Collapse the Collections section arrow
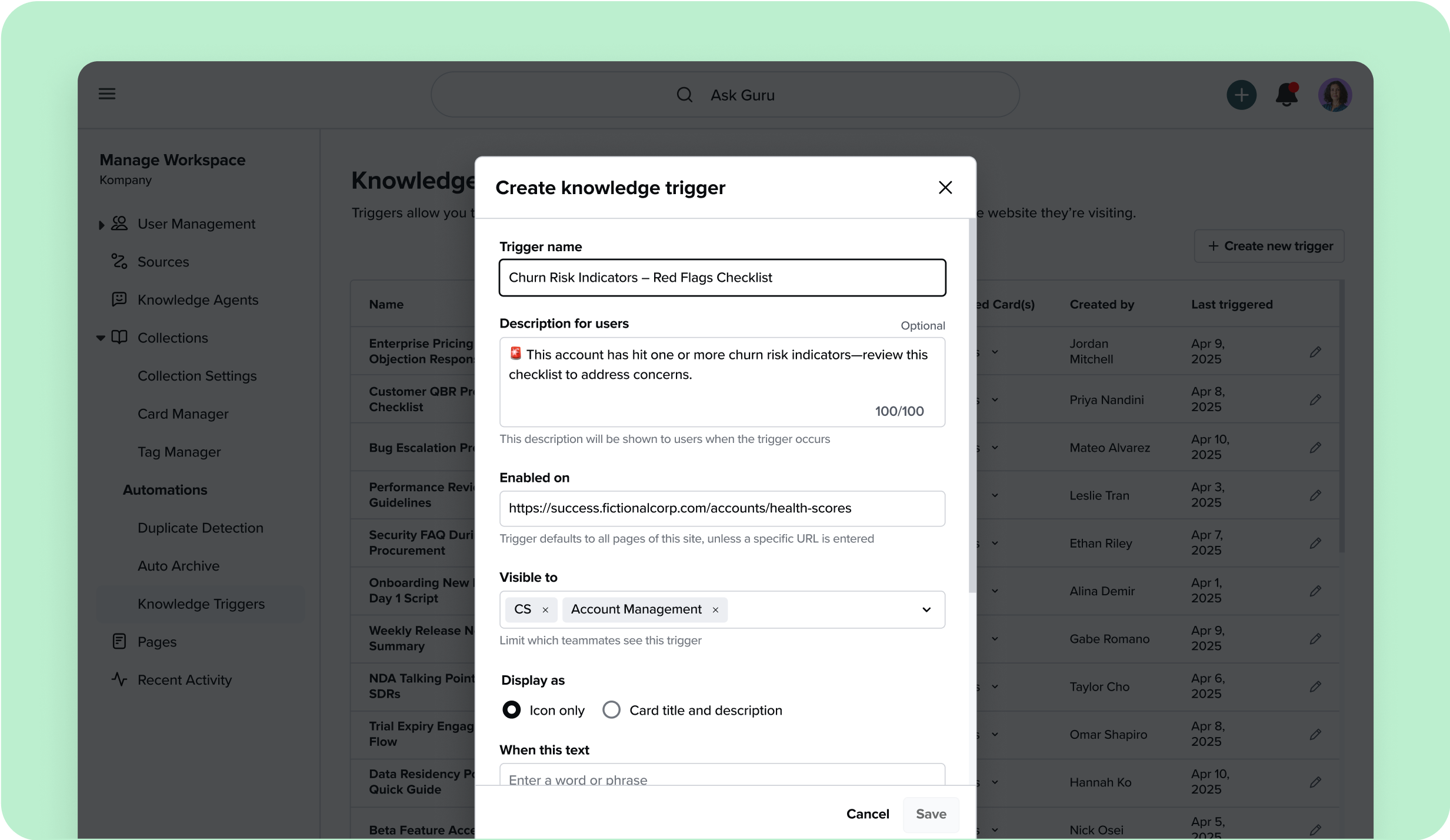 (101, 338)
